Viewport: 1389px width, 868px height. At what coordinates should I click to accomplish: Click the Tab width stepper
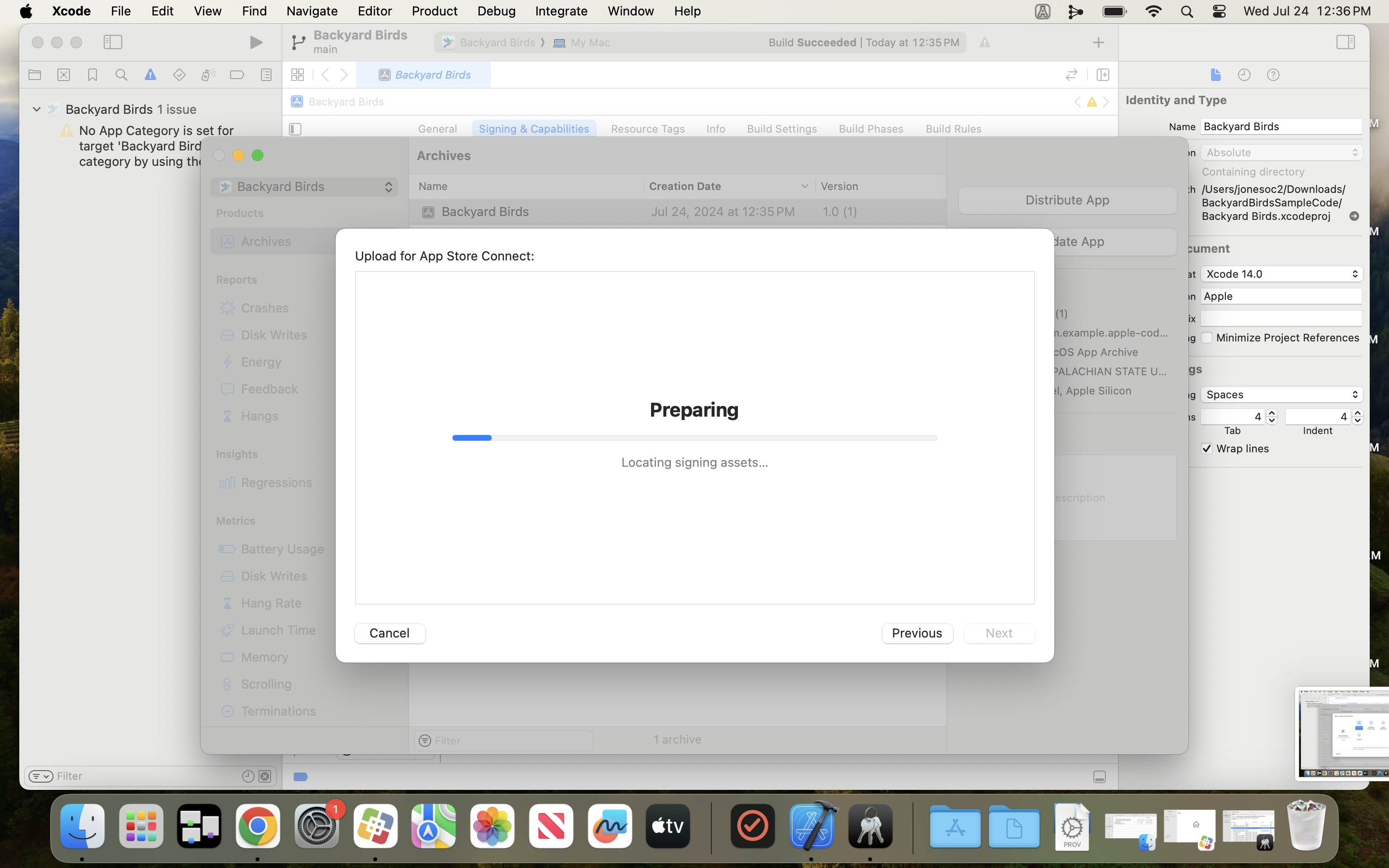(1271, 417)
